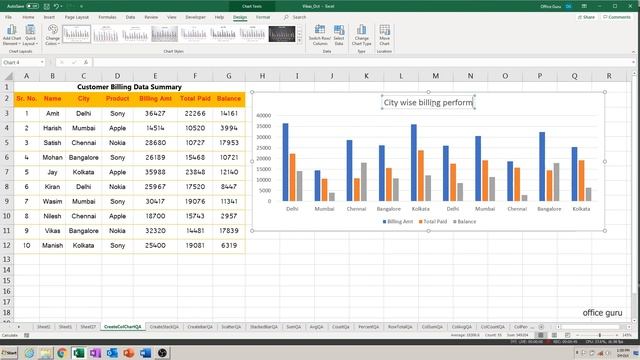Click the Save icon in title bar
640x360 pixels.
point(47,6)
